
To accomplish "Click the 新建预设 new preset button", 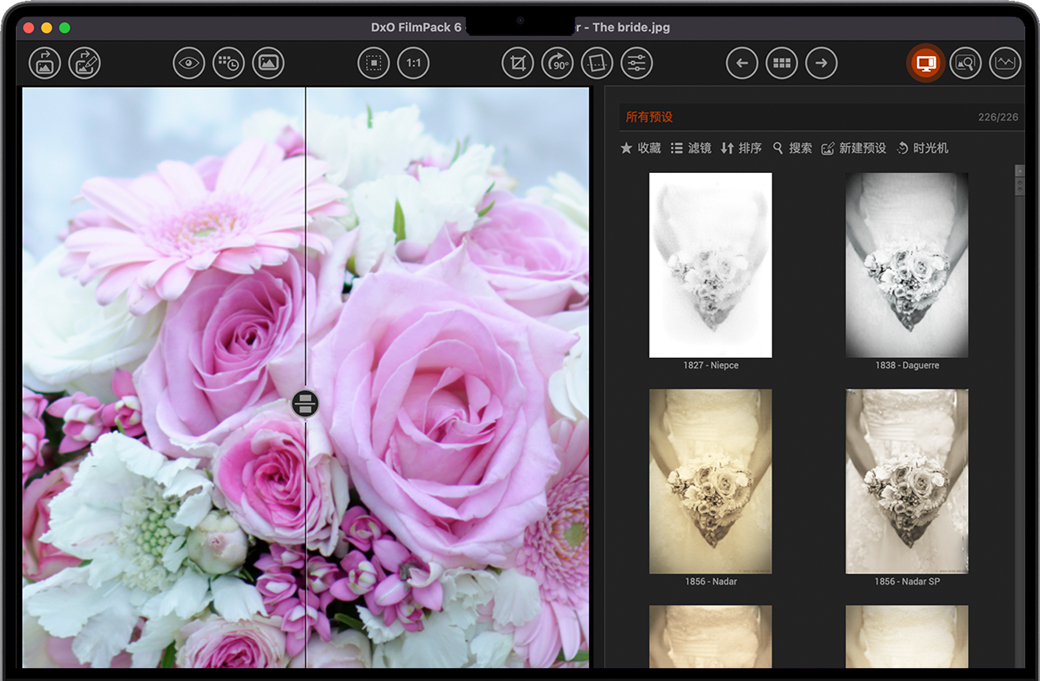I will click(x=853, y=148).
